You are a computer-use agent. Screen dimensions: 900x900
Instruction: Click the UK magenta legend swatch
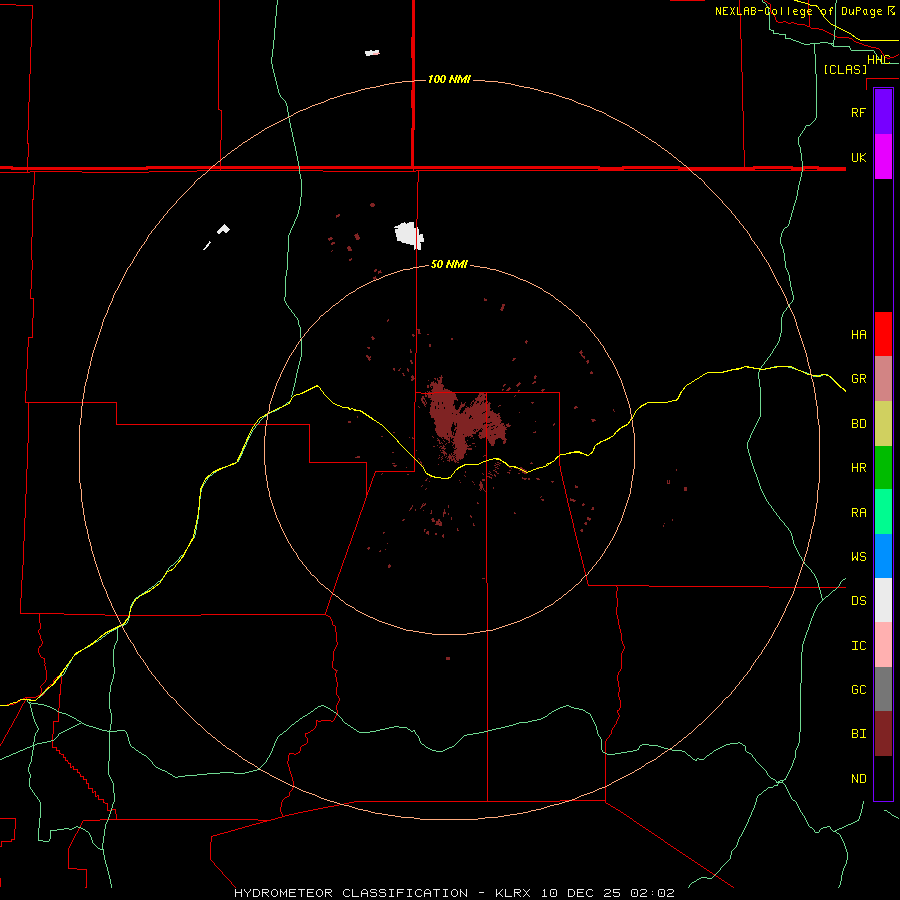coord(883,157)
